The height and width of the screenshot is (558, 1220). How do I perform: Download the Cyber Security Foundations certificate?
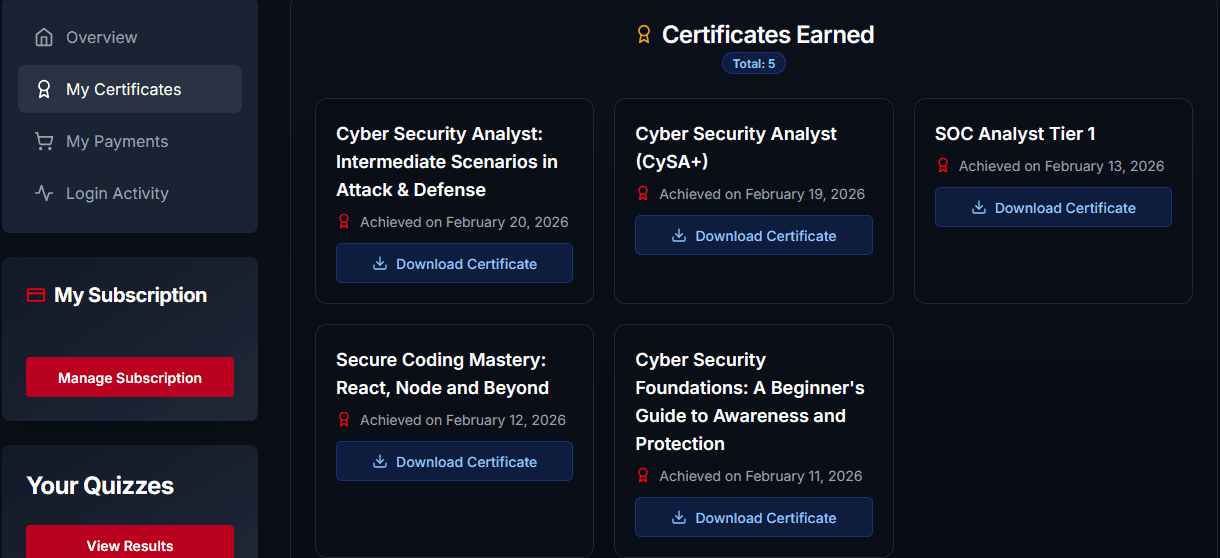coord(754,518)
